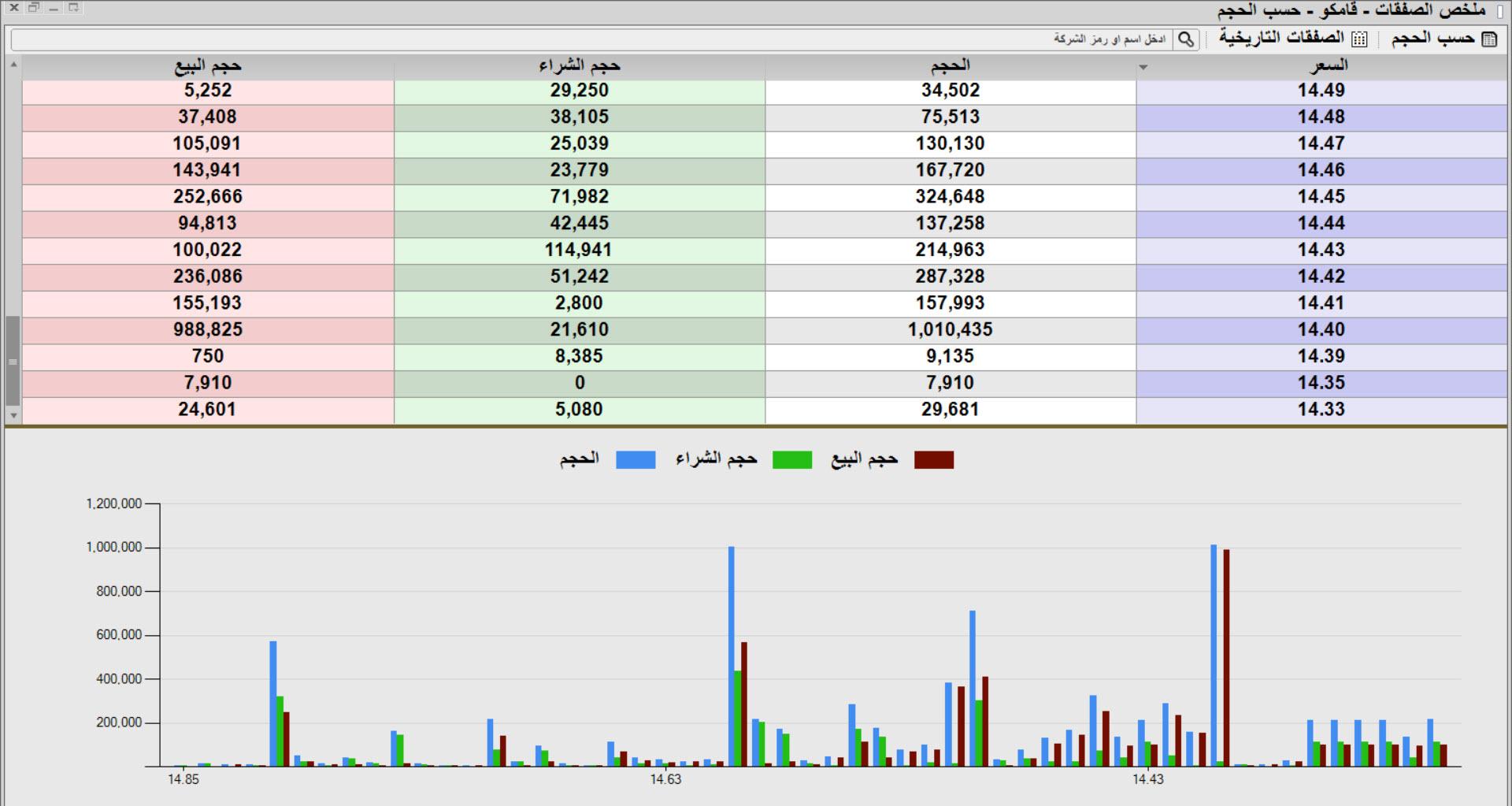1512x806 pixels.
Task: Click the حجم البيع column header
Action: (208, 66)
